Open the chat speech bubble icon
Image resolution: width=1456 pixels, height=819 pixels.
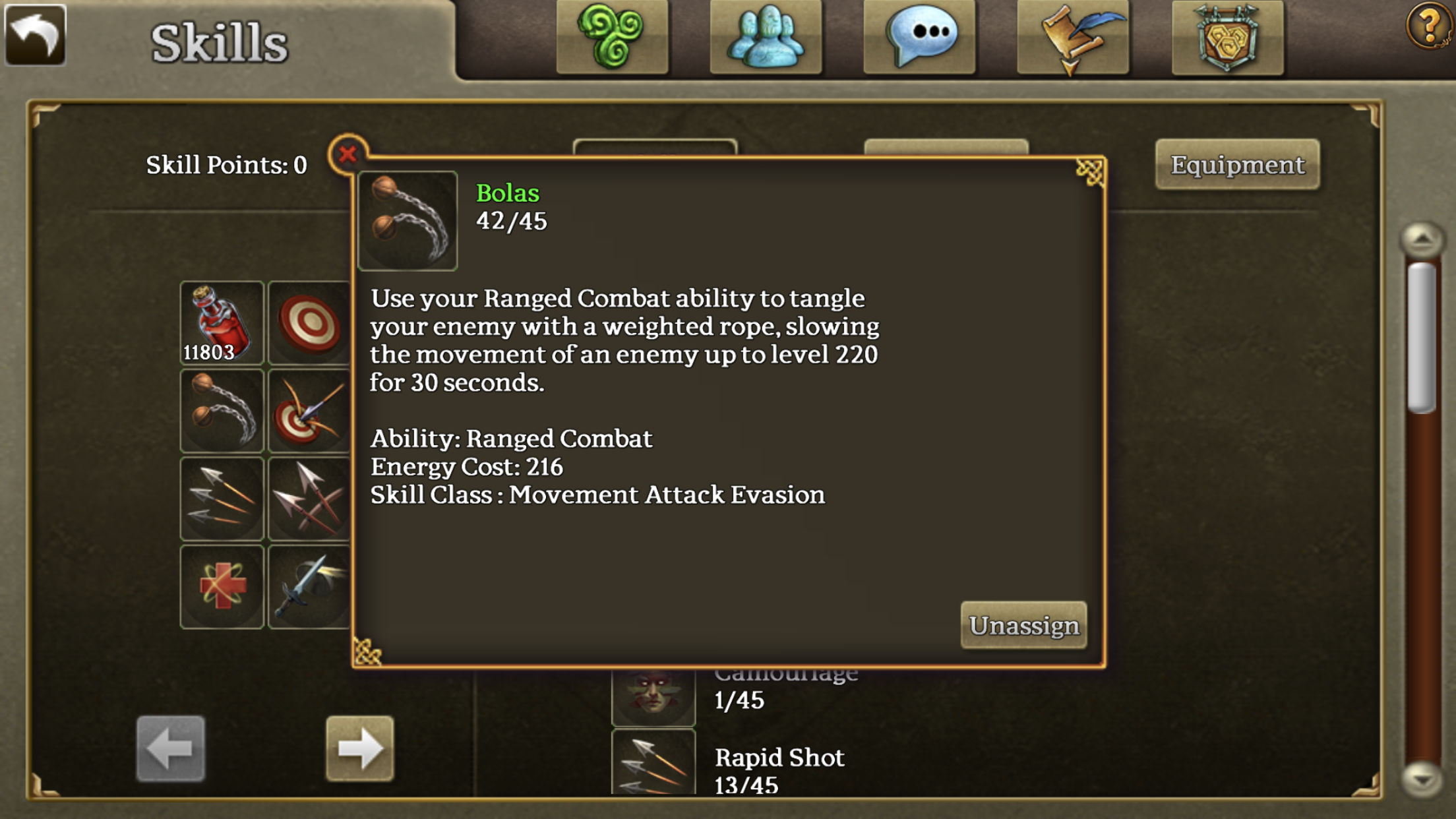click(919, 36)
